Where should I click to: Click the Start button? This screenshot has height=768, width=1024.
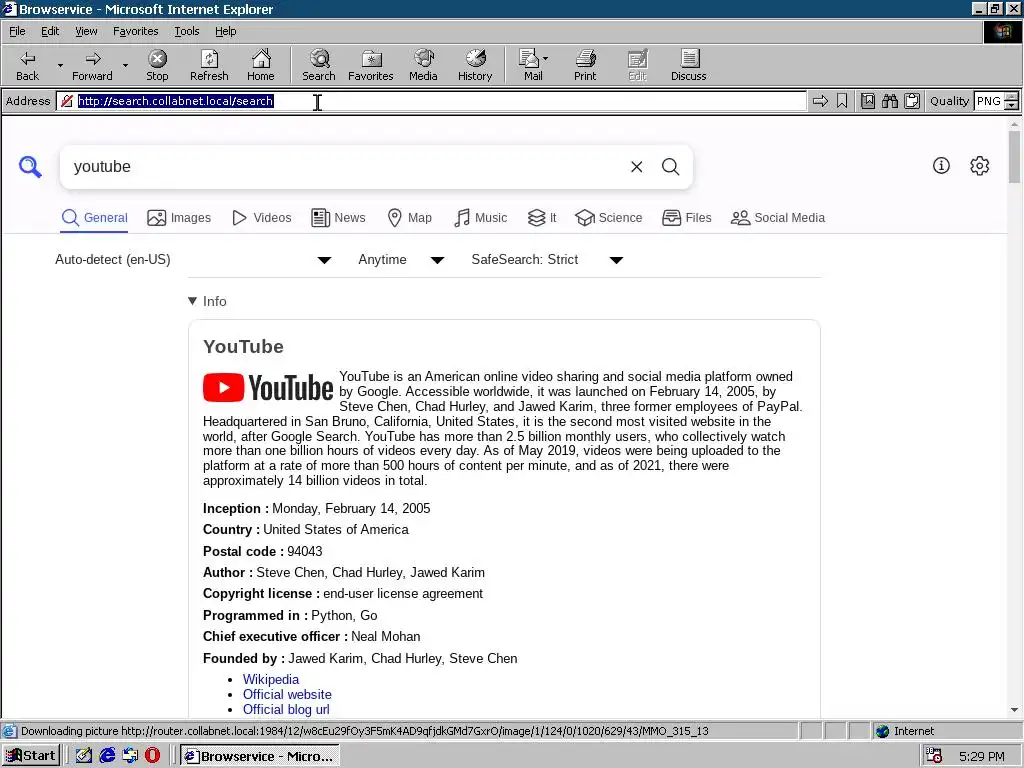[x=31, y=756]
